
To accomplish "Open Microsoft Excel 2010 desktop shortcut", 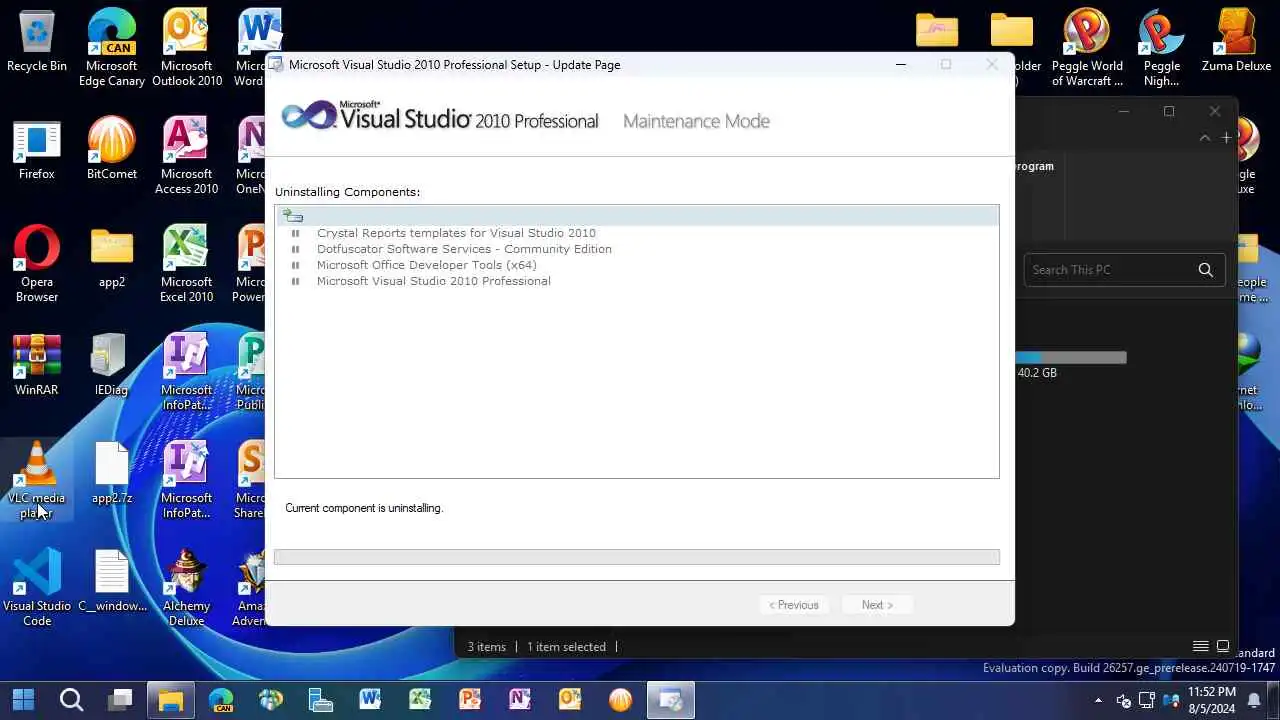I will 187,264.
